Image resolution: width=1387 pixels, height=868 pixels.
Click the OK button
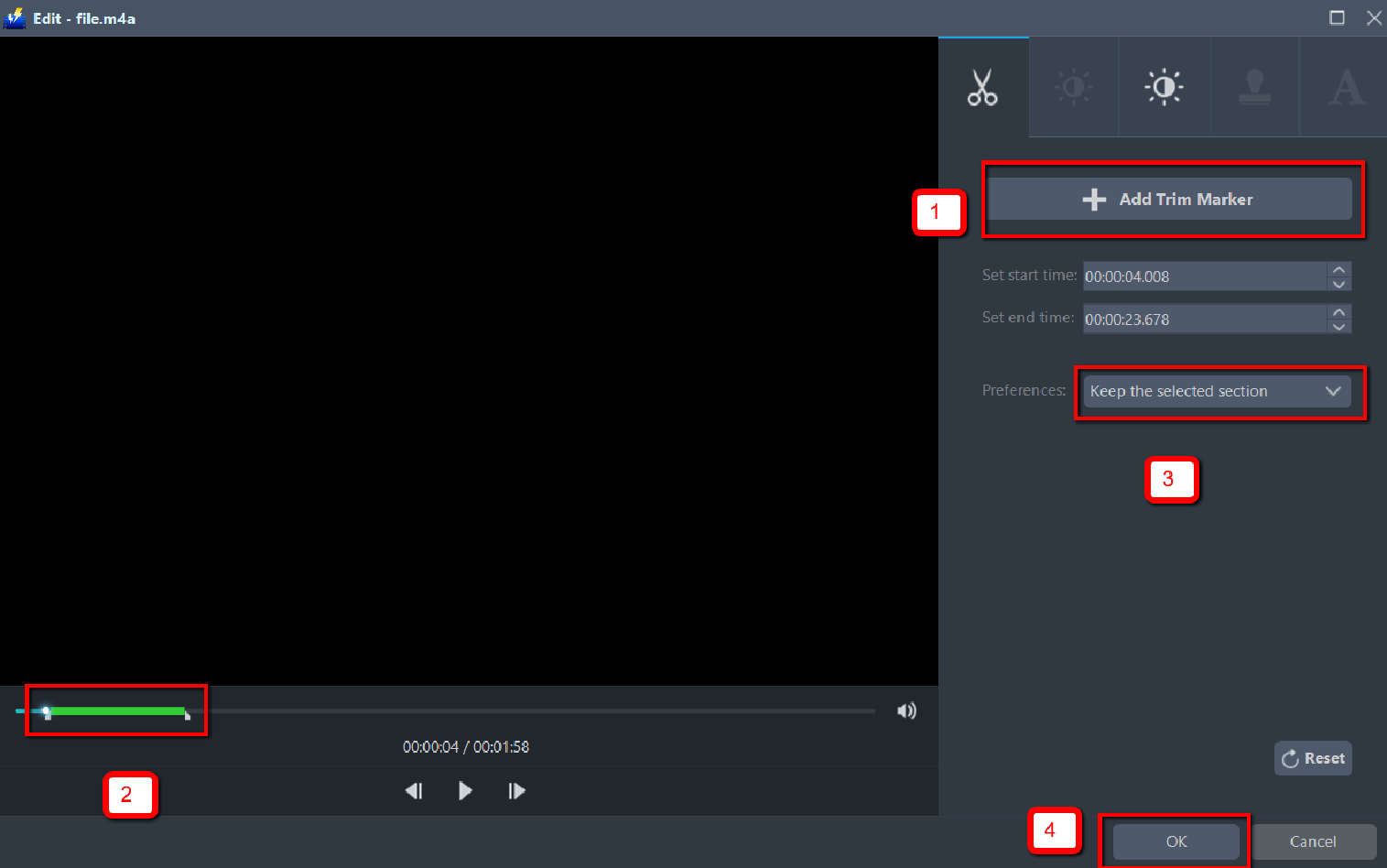pos(1176,841)
